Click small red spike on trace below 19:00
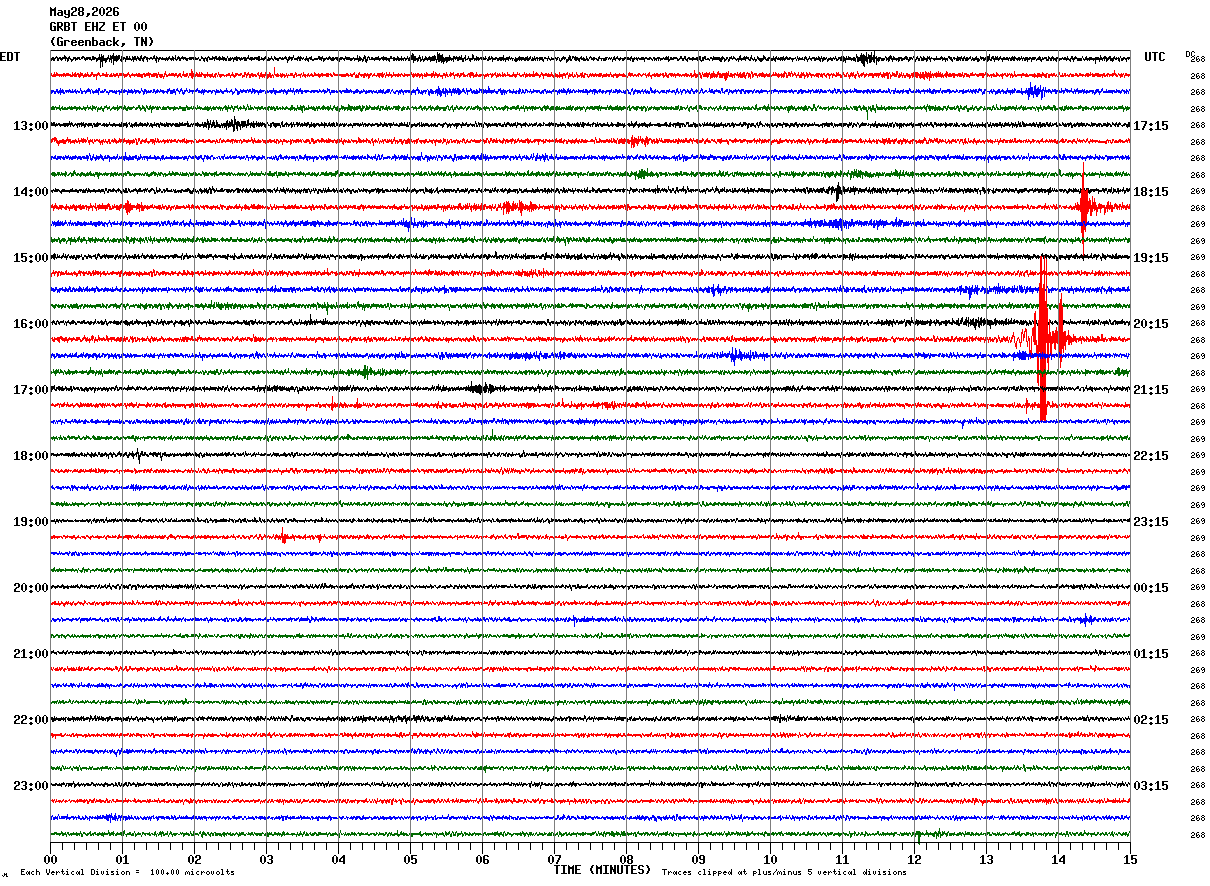The width and height of the screenshot is (1210, 886). tap(283, 537)
